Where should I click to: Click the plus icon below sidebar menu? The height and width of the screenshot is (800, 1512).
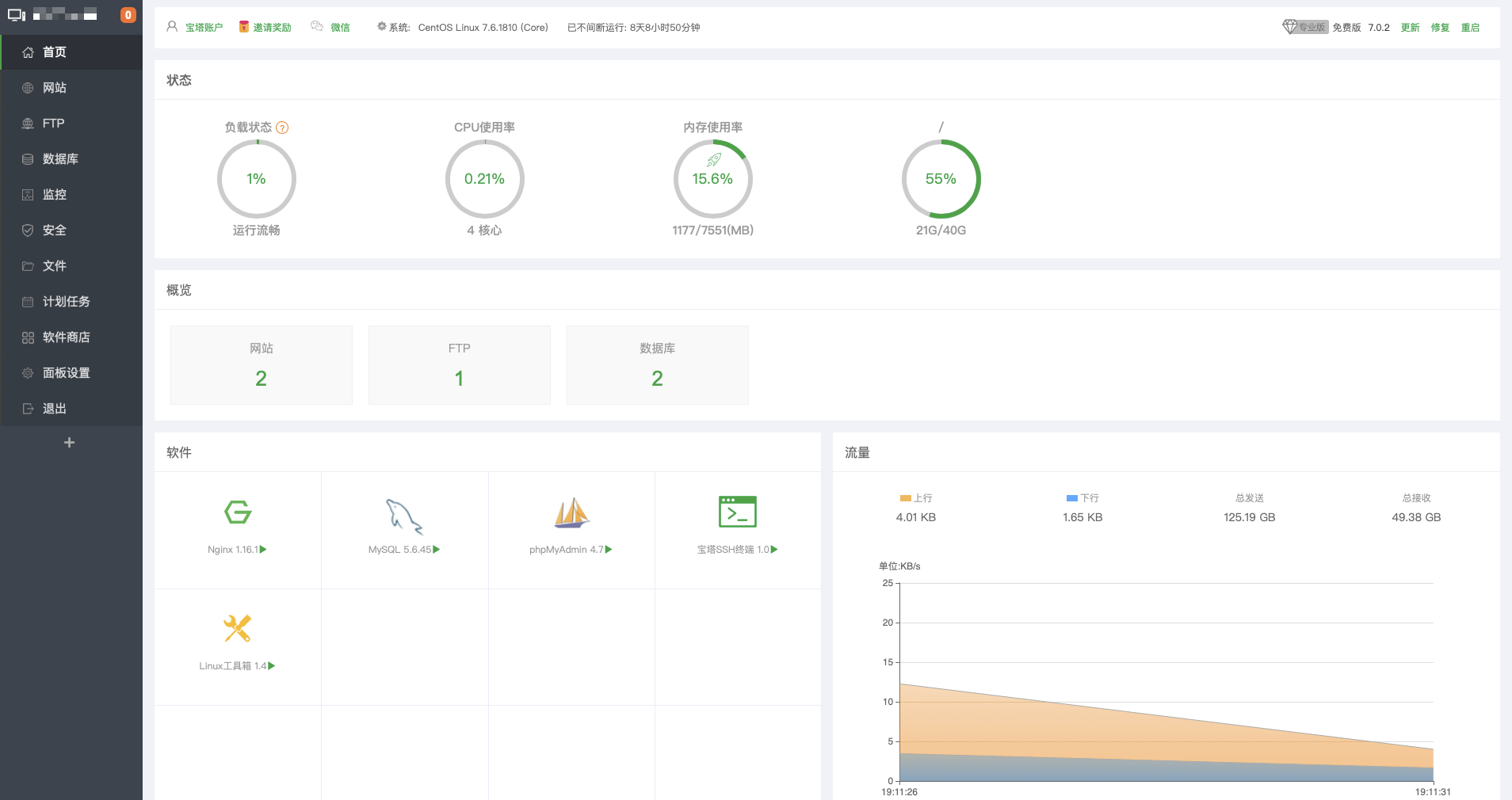tap(69, 443)
